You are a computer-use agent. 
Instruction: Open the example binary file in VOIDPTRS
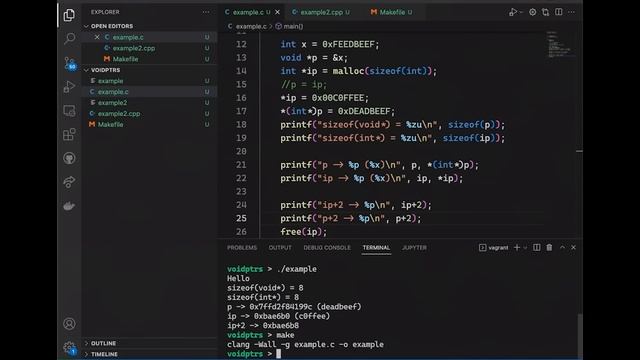tap(111, 81)
